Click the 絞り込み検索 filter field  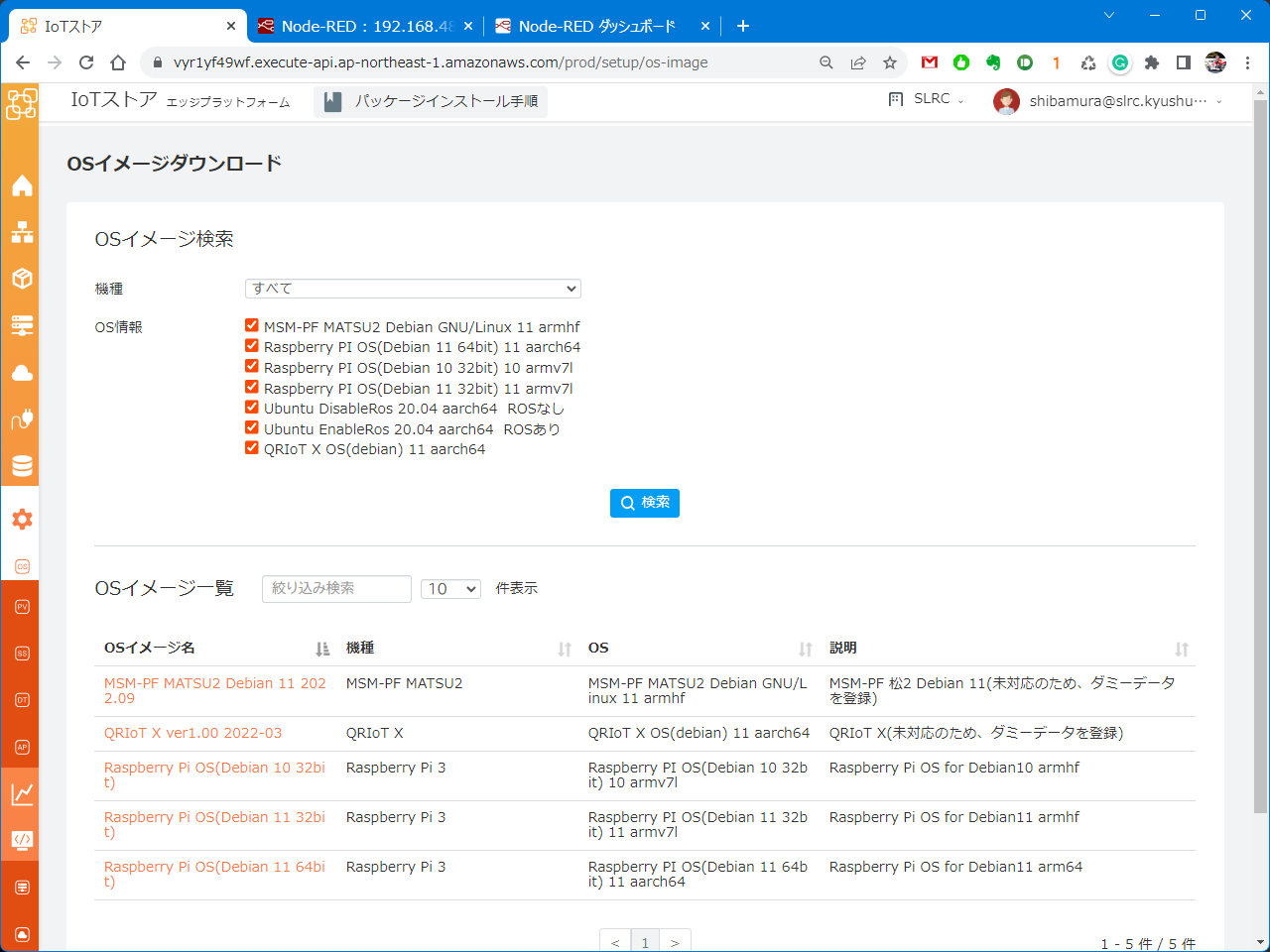(336, 589)
